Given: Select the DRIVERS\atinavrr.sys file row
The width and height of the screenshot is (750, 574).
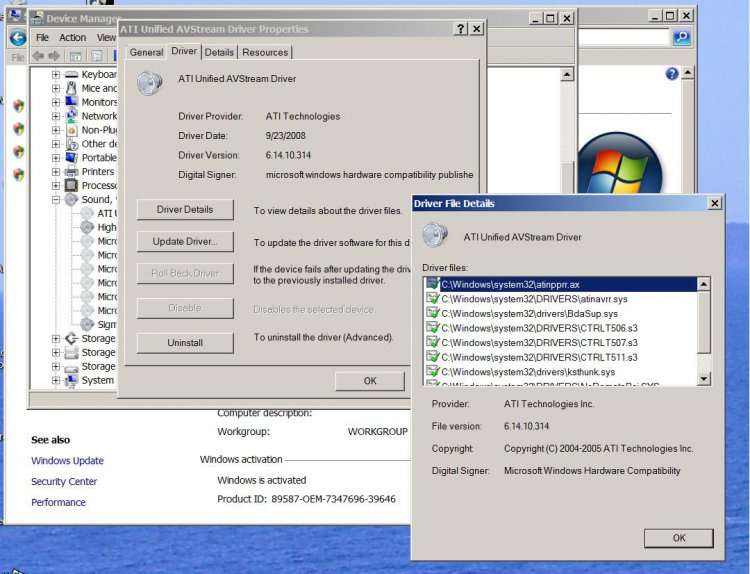Looking at the screenshot, I should 561,299.
